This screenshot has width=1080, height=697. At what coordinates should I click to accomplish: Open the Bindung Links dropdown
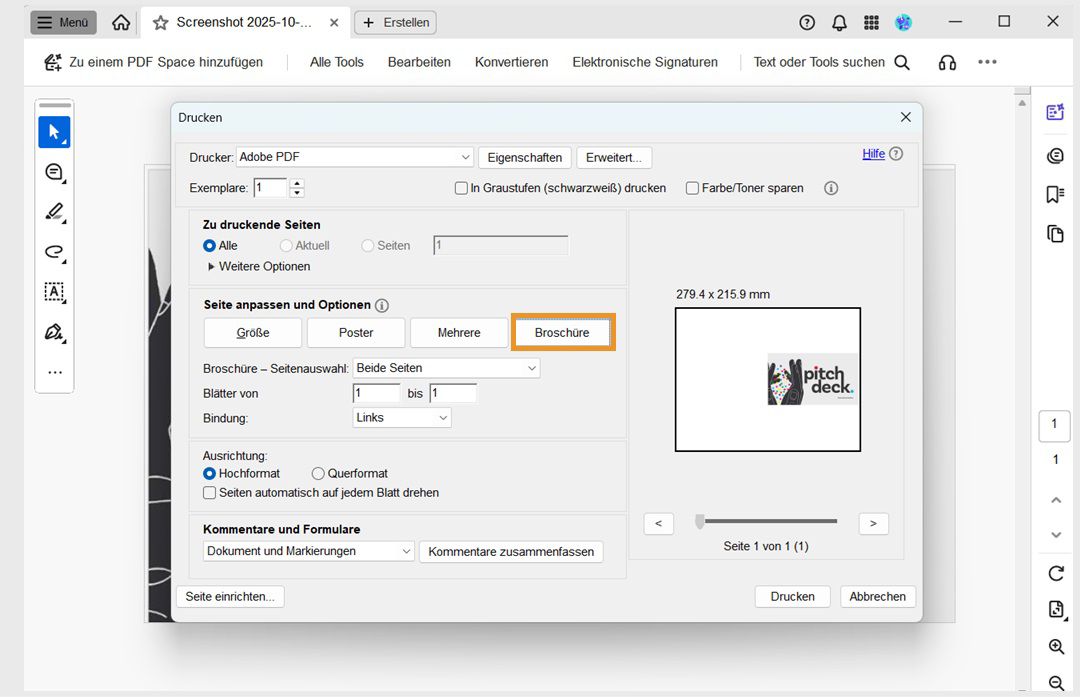click(402, 418)
